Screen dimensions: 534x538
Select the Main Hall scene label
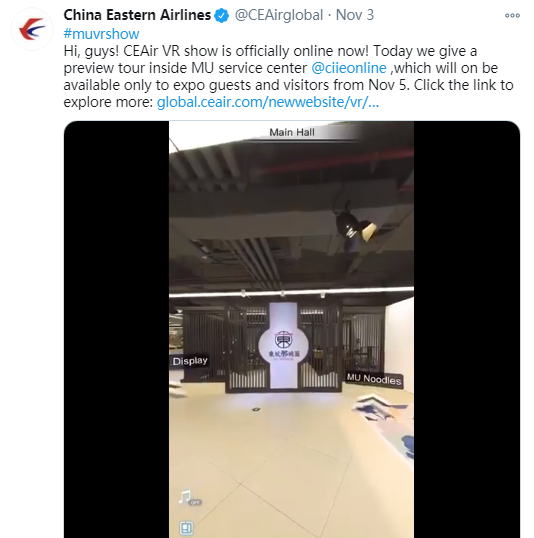[x=292, y=132]
